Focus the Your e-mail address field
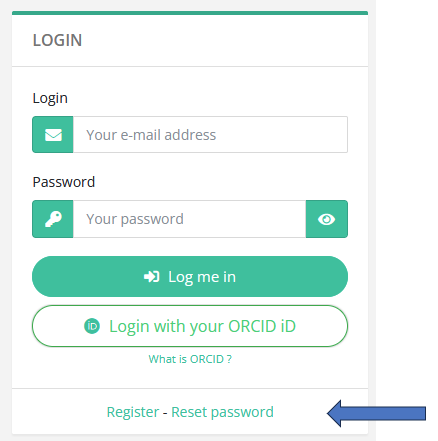This screenshot has height=441, width=438. coord(210,135)
